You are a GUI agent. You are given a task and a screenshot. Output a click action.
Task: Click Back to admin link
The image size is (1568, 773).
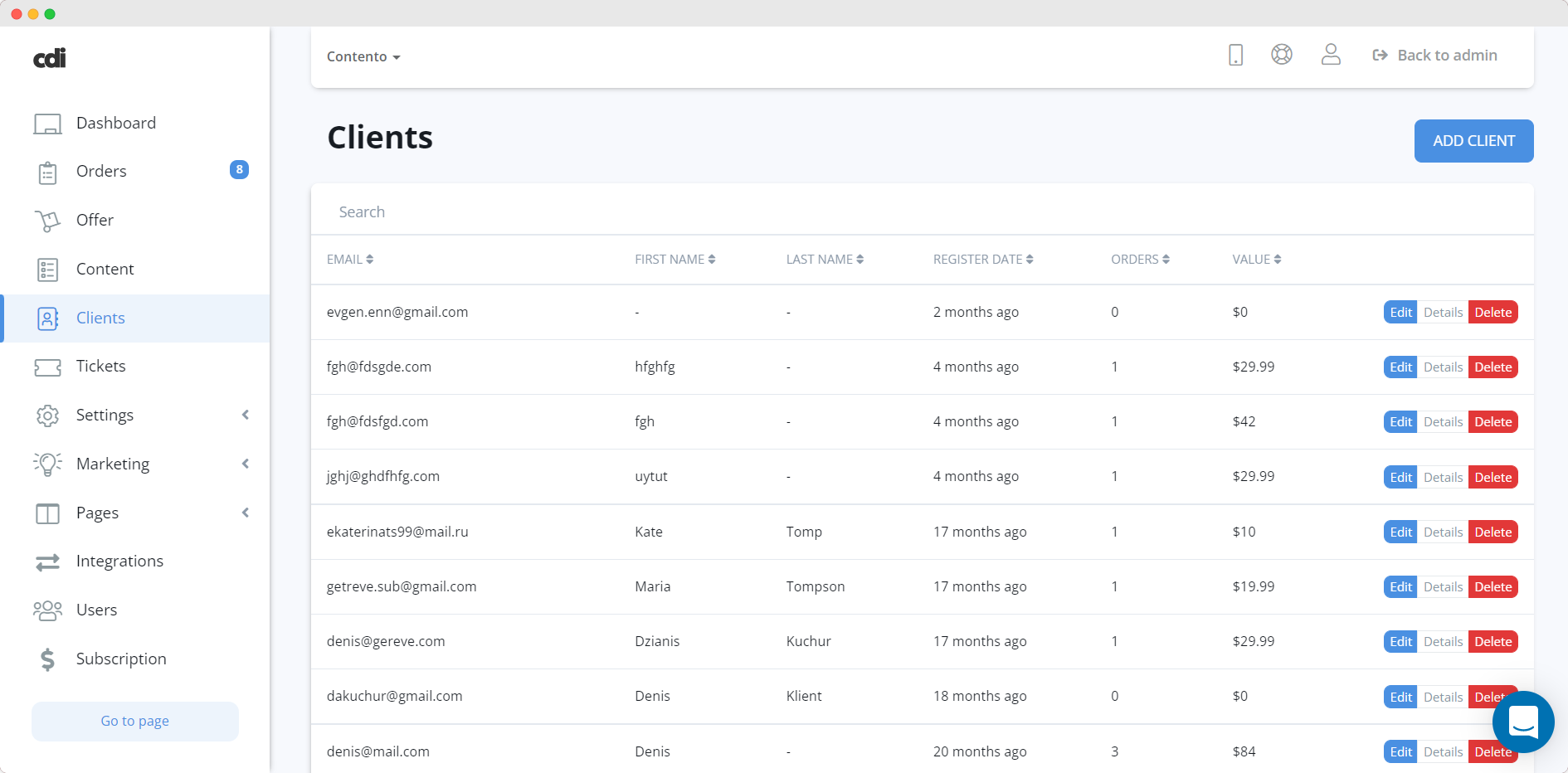(x=1434, y=55)
